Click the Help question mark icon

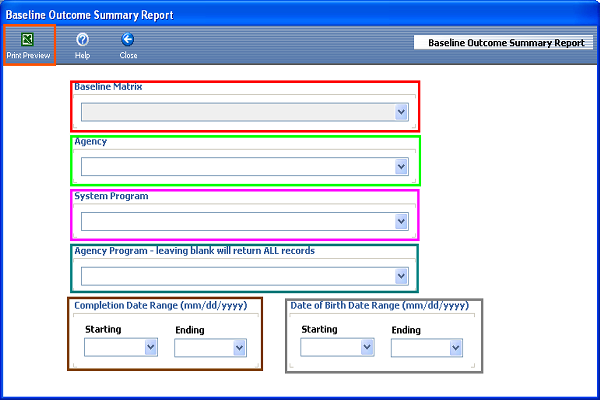coord(82,40)
